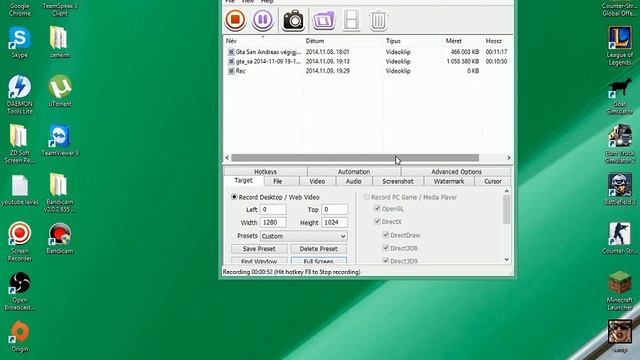Click the Height input field showing 1024
640x360 pixels.
coord(335,222)
